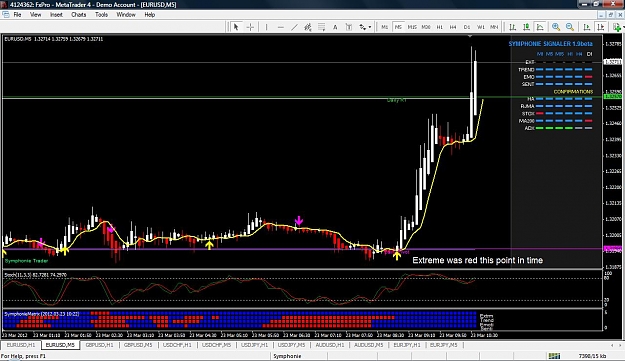Viewport: 625px width, 361px height.
Task: Zoom out on the chart
Action: [570, 27]
